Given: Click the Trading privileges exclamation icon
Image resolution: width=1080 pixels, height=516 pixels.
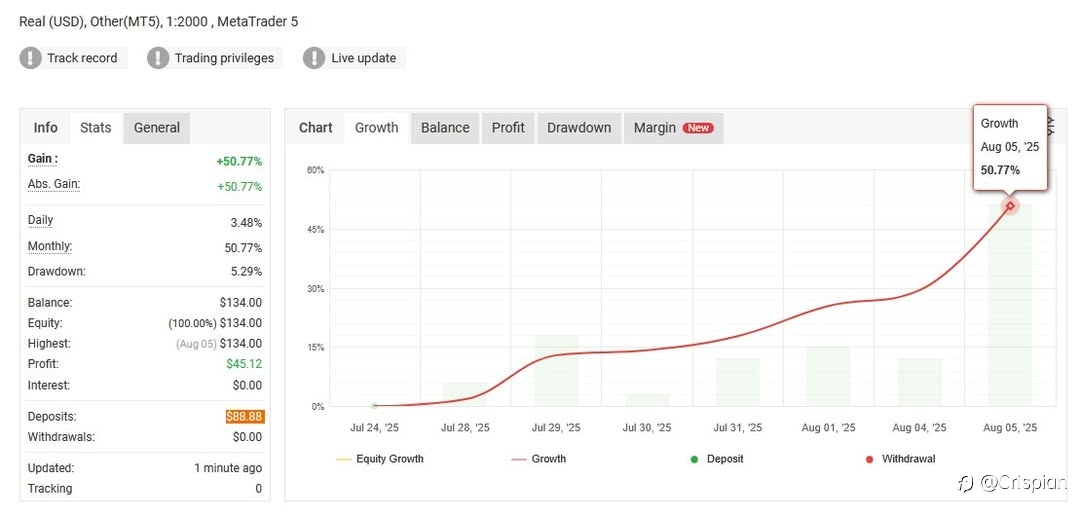Looking at the screenshot, I should 158,58.
